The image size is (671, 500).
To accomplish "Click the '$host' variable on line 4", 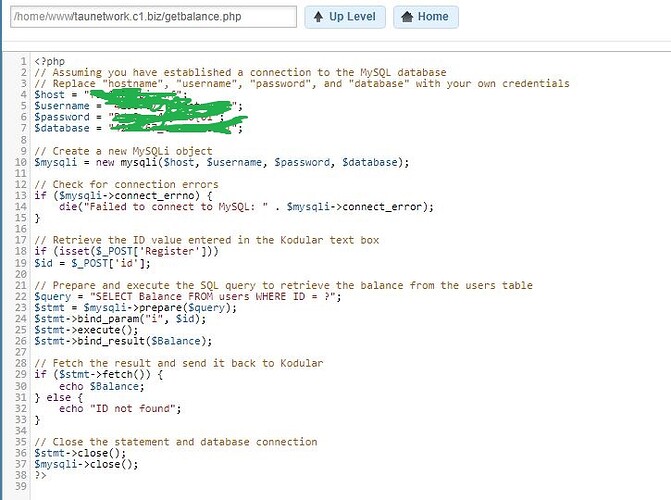I will [x=49, y=95].
